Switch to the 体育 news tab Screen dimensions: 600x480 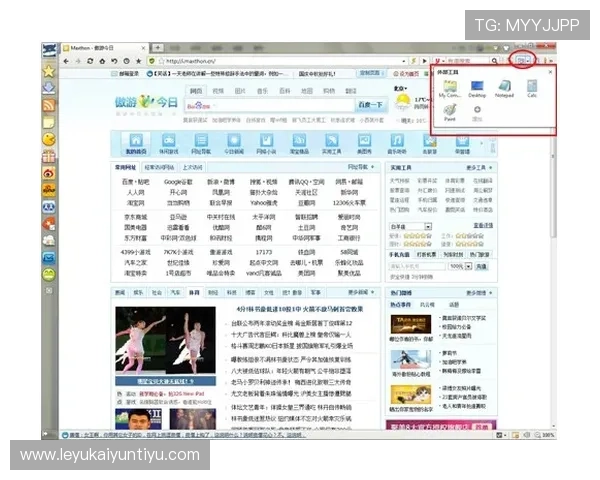click(x=194, y=292)
